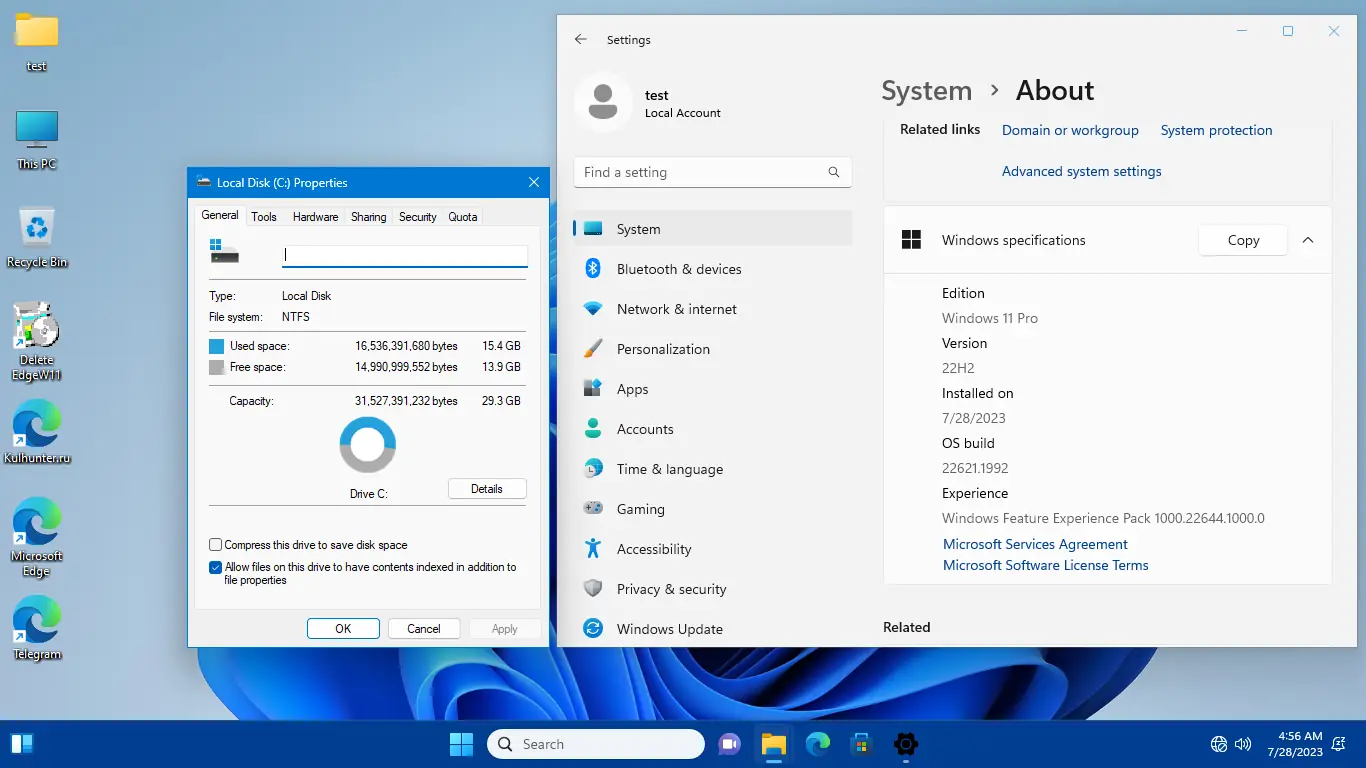1366x768 pixels.
Task: Click the Copy button for specifications
Action: 1242,240
